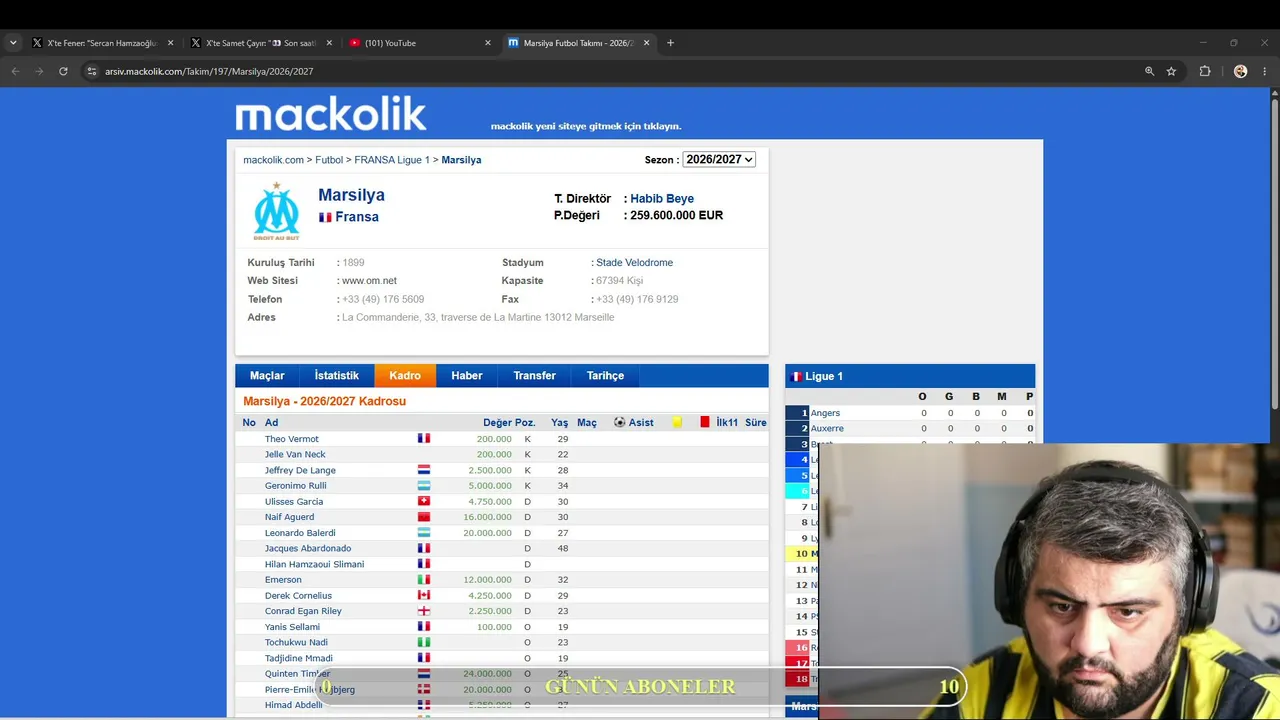1280x720 pixels.
Task: Click the "mackolik yeni siteye gitmek için tıklayın" link
Action: click(x=586, y=126)
